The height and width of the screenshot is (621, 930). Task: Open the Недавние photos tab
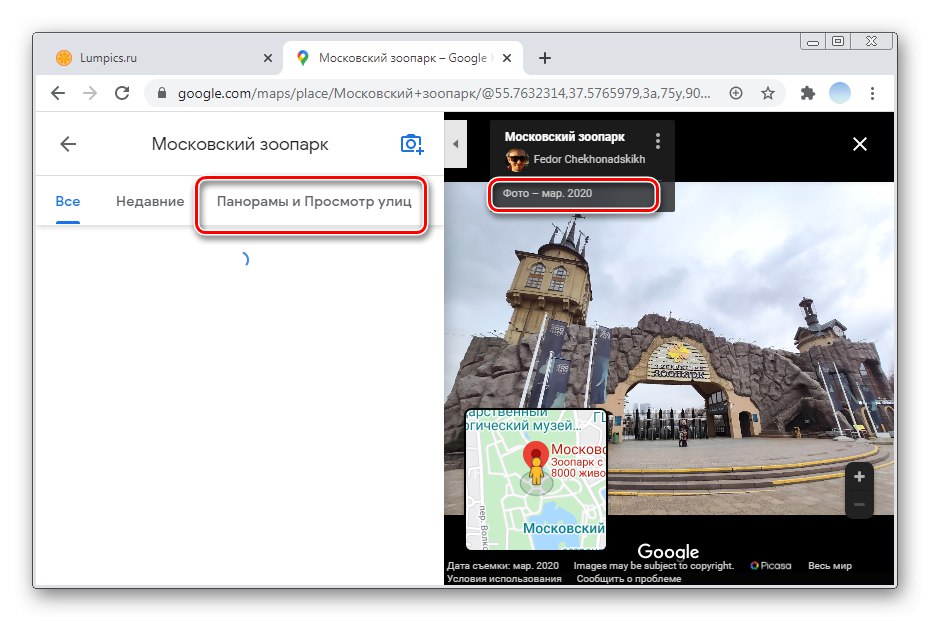click(x=150, y=202)
